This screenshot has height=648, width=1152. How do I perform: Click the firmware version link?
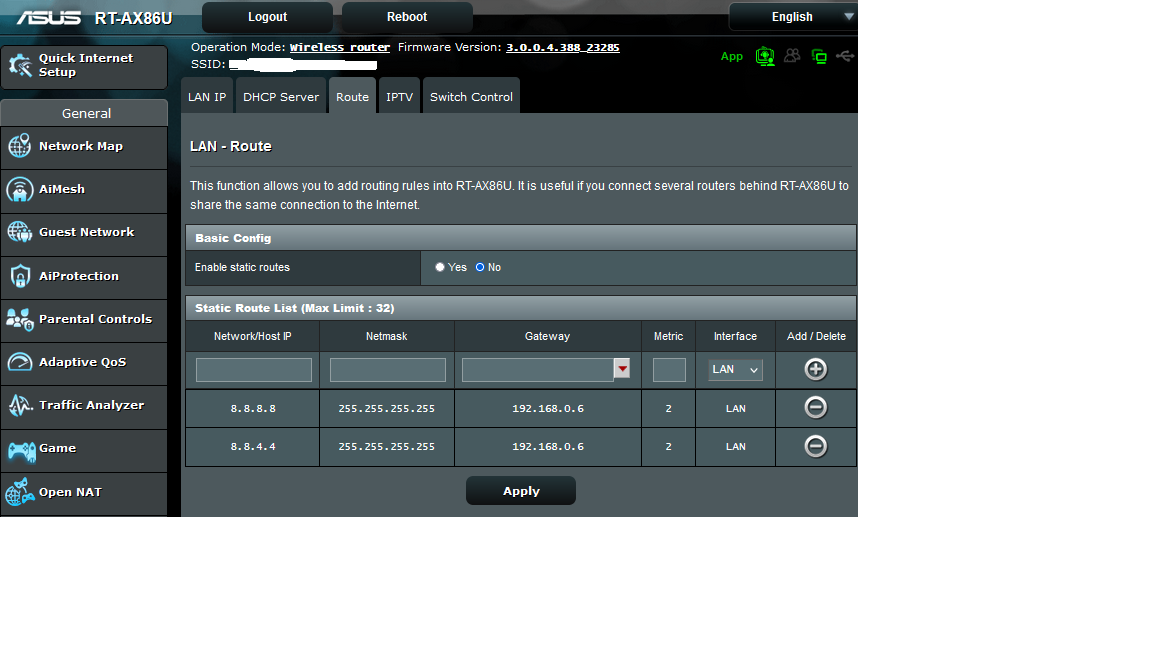[562, 47]
